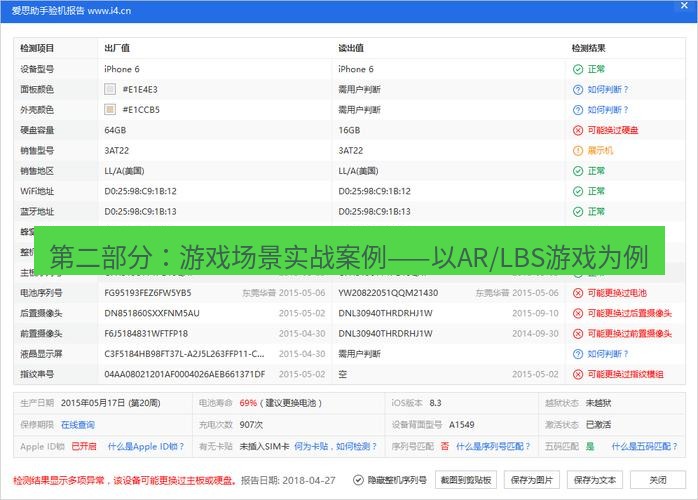Click the green check icon for 销售地区
698x500 pixels.
(x=578, y=171)
